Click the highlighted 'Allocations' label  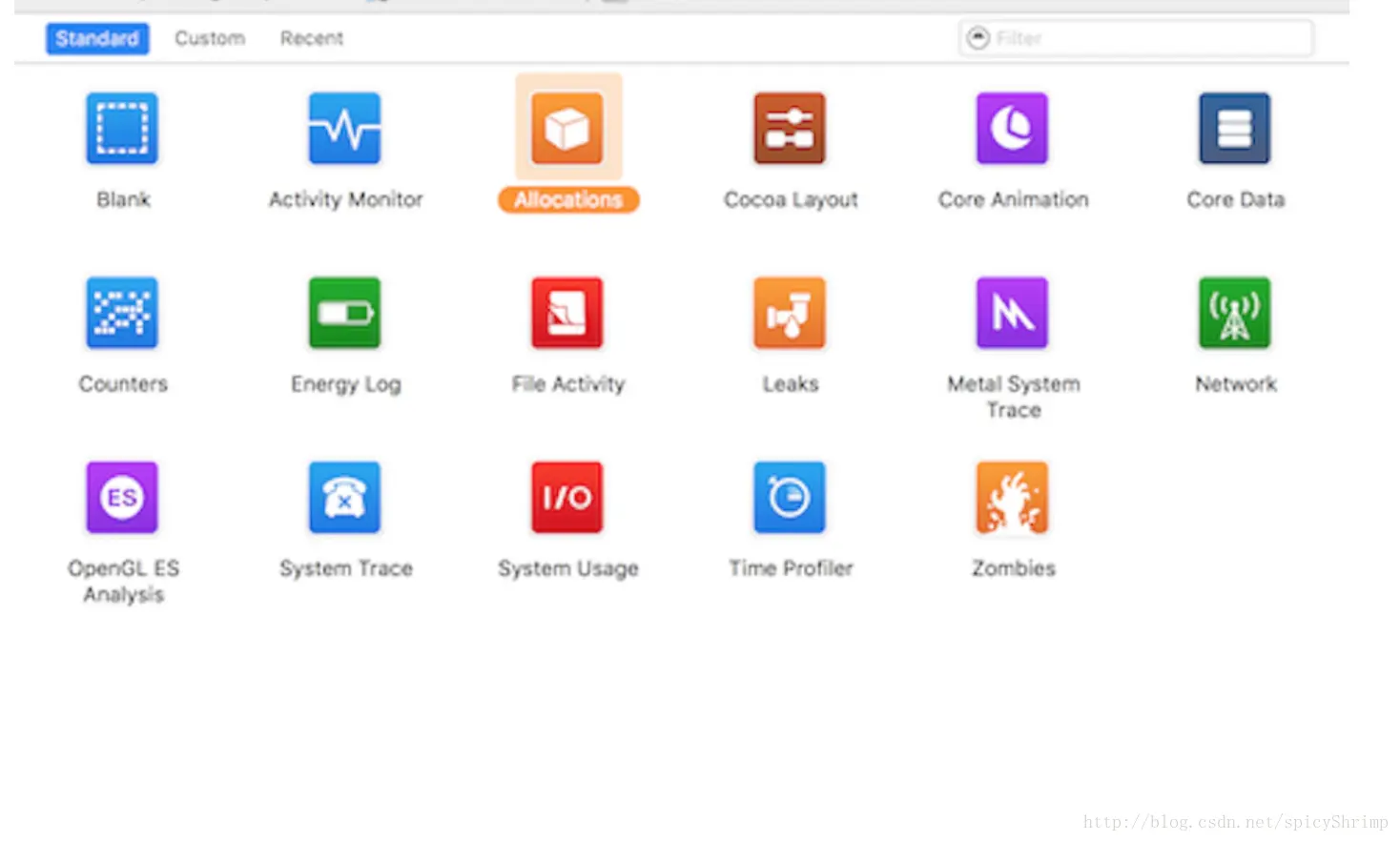[568, 199]
